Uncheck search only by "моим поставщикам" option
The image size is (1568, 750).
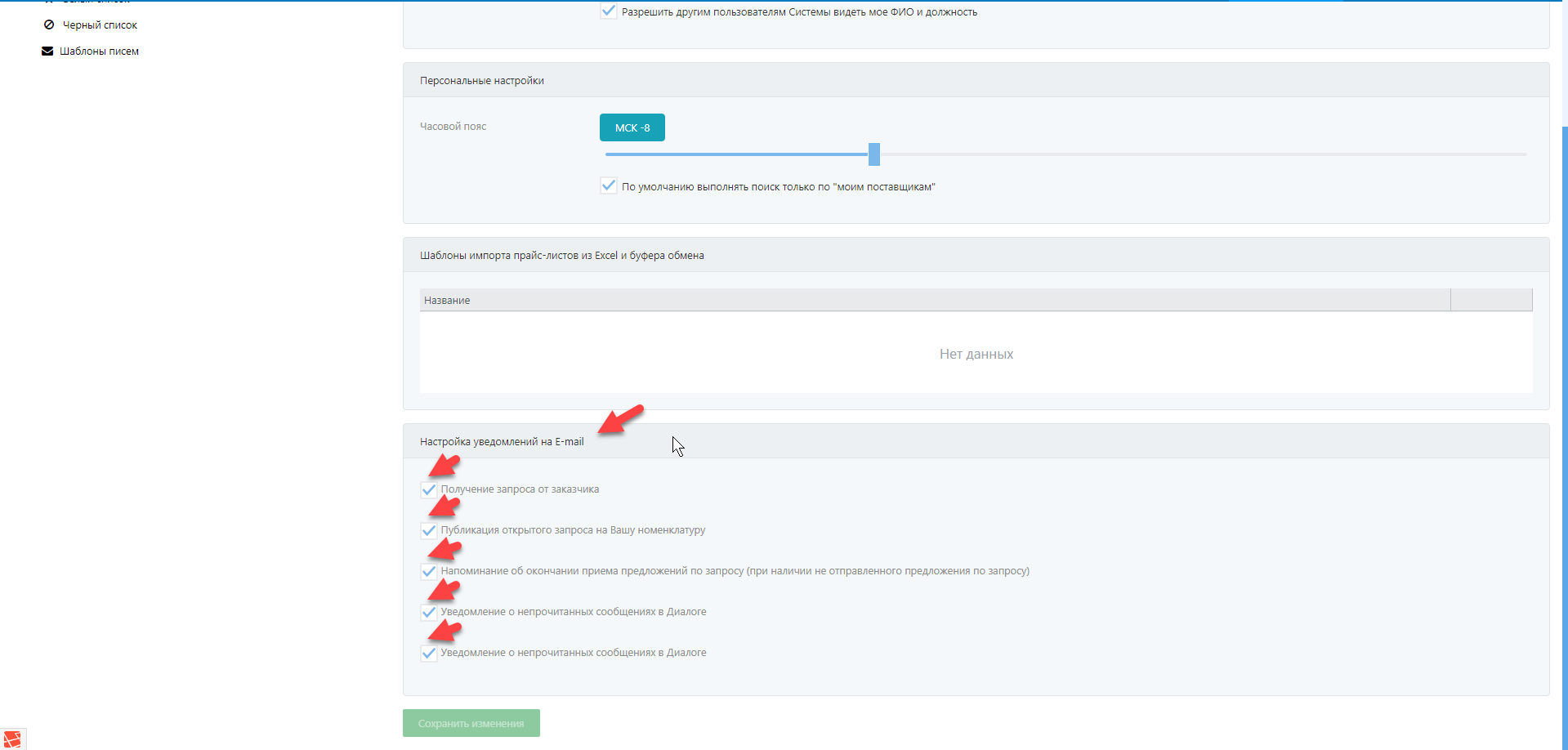(609, 186)
